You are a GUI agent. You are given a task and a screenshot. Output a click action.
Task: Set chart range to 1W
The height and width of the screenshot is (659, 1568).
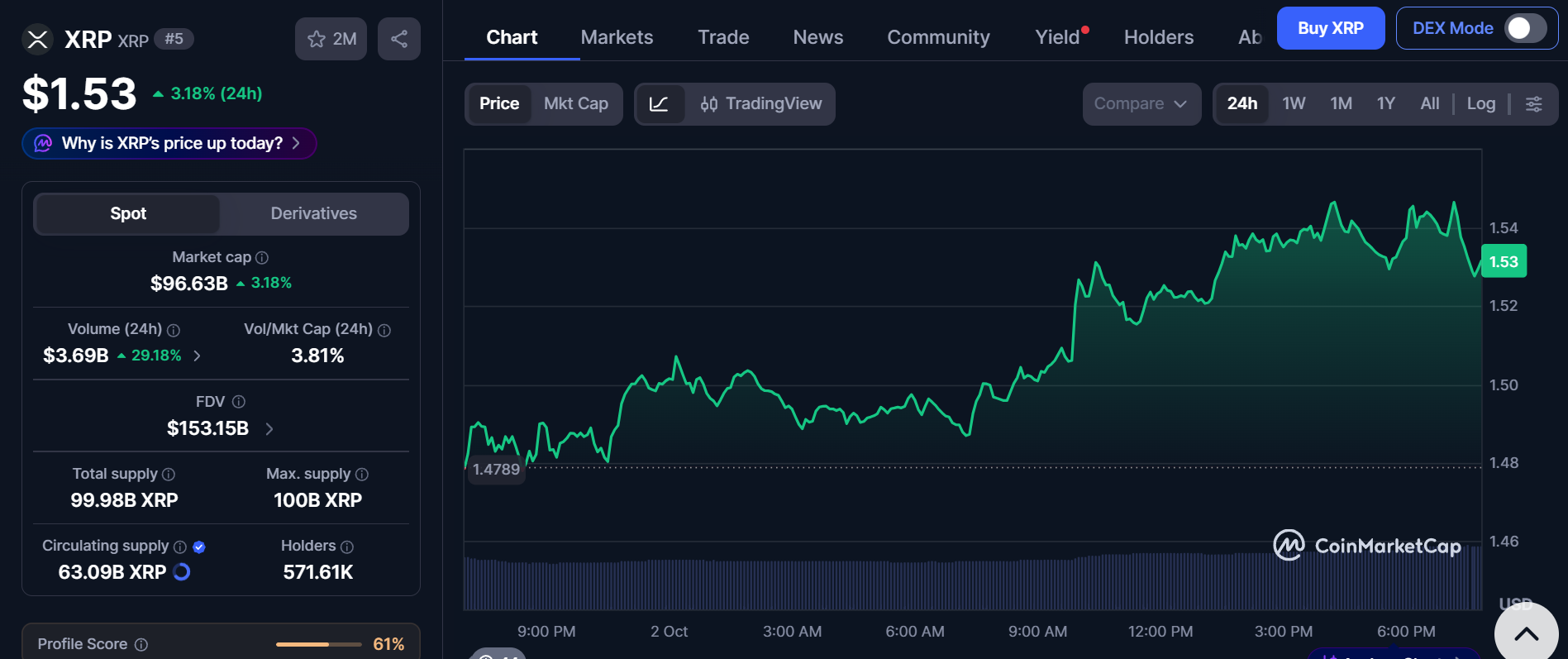point(1294,104)
